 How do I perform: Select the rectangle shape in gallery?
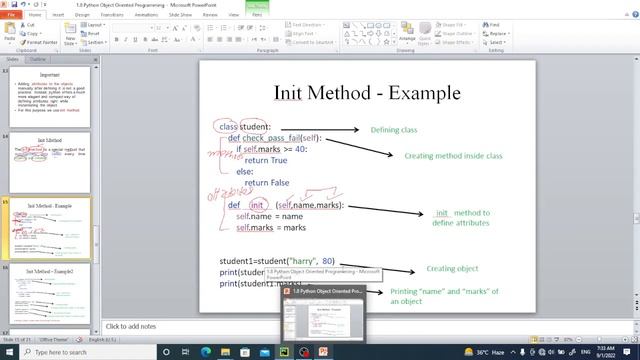click(x=371, y=25)
